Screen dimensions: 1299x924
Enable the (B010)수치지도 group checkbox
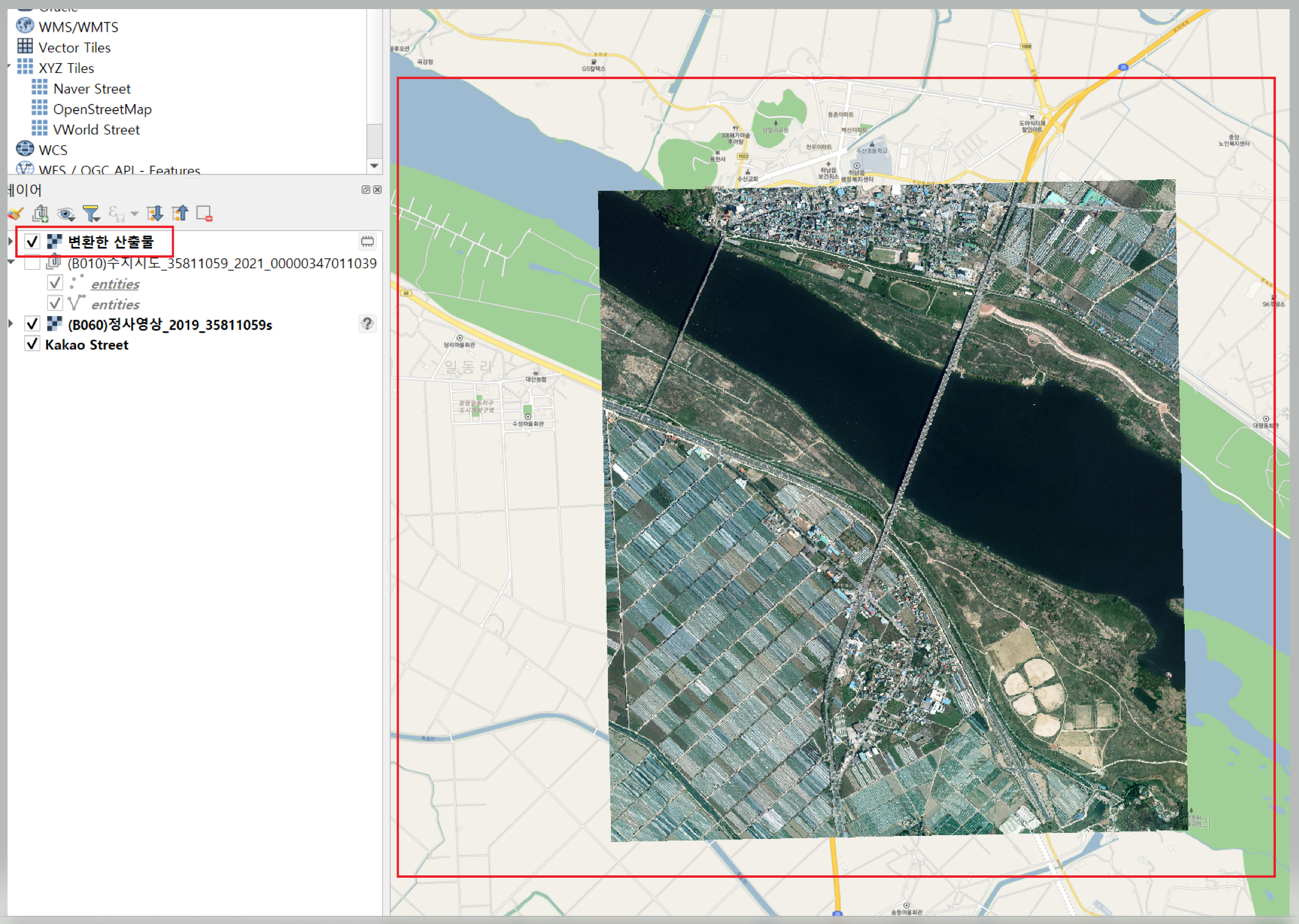[x=32, y=263]
